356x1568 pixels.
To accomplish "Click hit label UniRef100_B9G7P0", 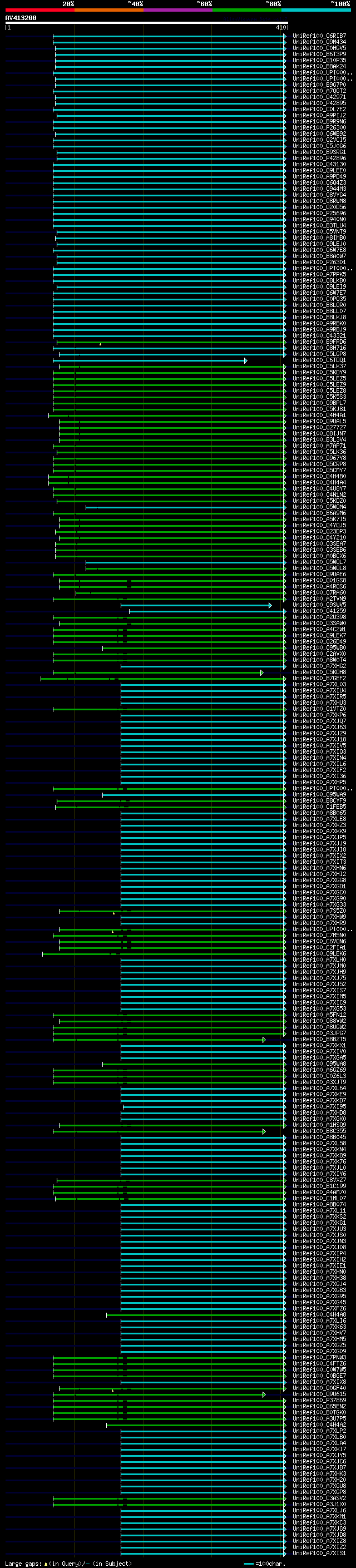I will coord(319,85).
